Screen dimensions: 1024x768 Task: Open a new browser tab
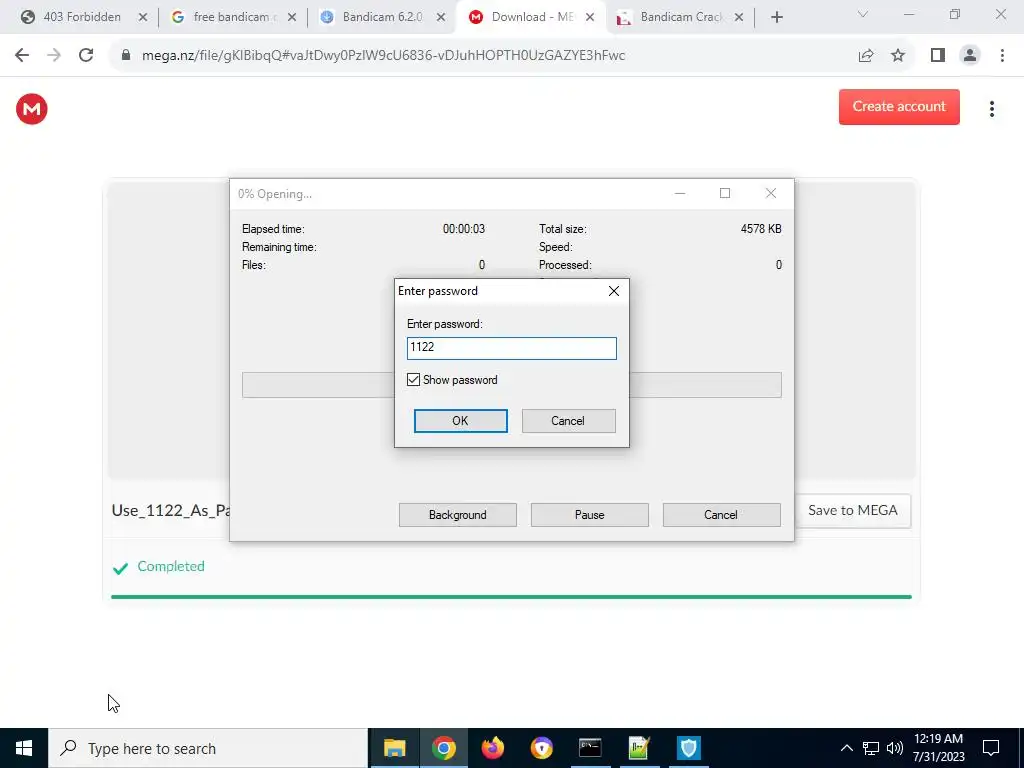coord(776,18)
